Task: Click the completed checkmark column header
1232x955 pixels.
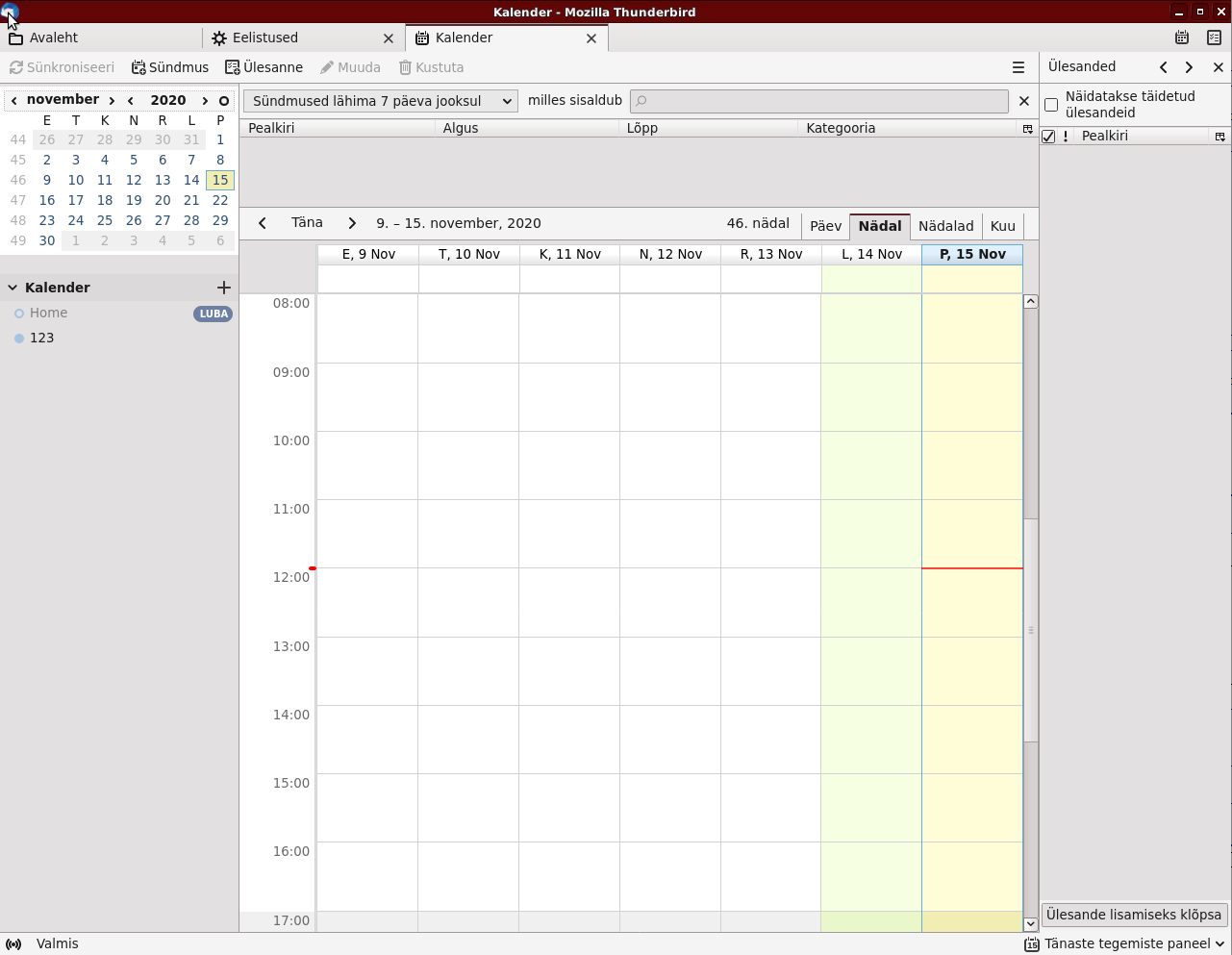Action: 1049,137
